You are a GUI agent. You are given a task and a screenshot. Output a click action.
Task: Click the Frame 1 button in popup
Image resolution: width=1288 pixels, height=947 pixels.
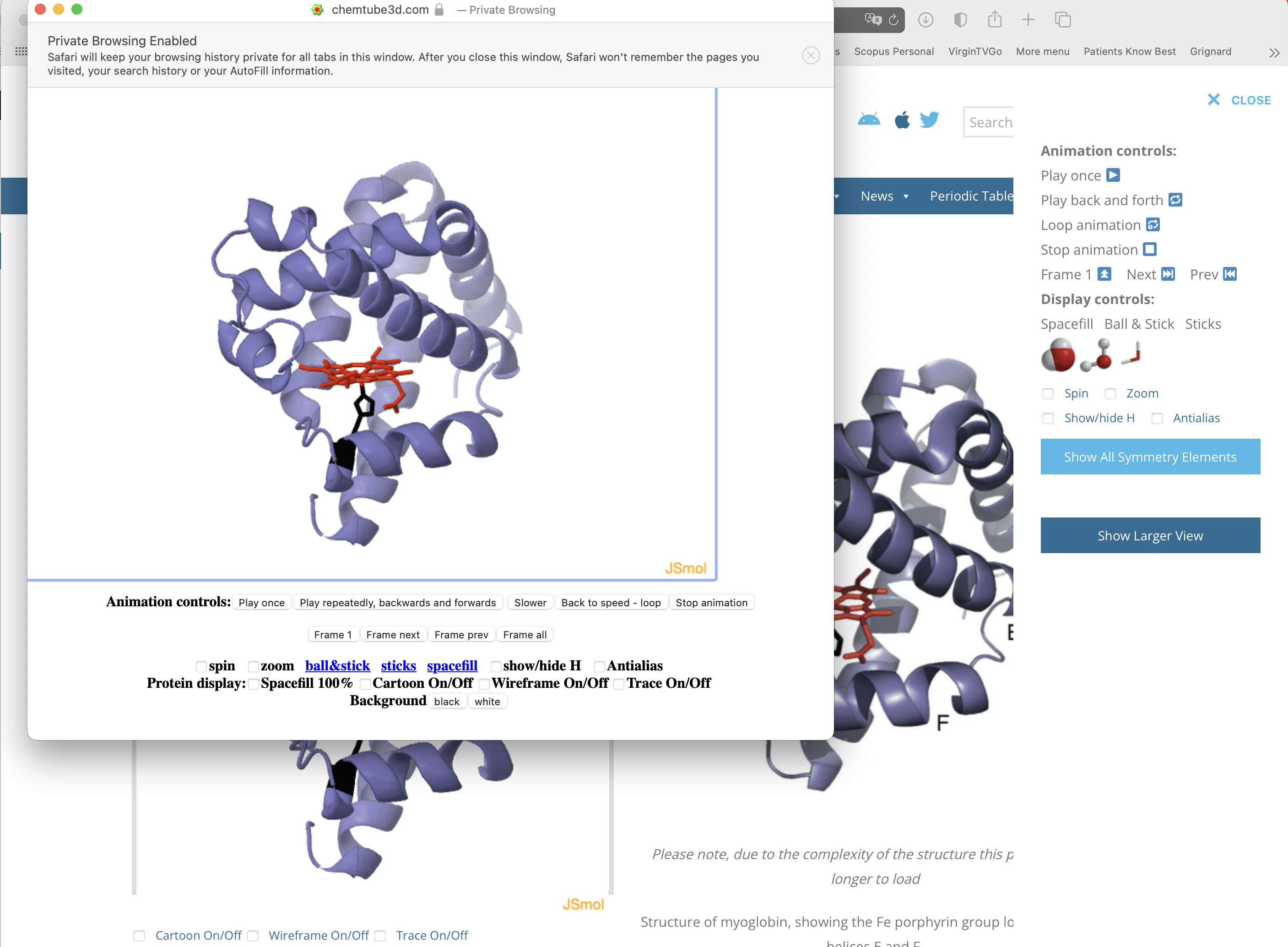point(333,635)
